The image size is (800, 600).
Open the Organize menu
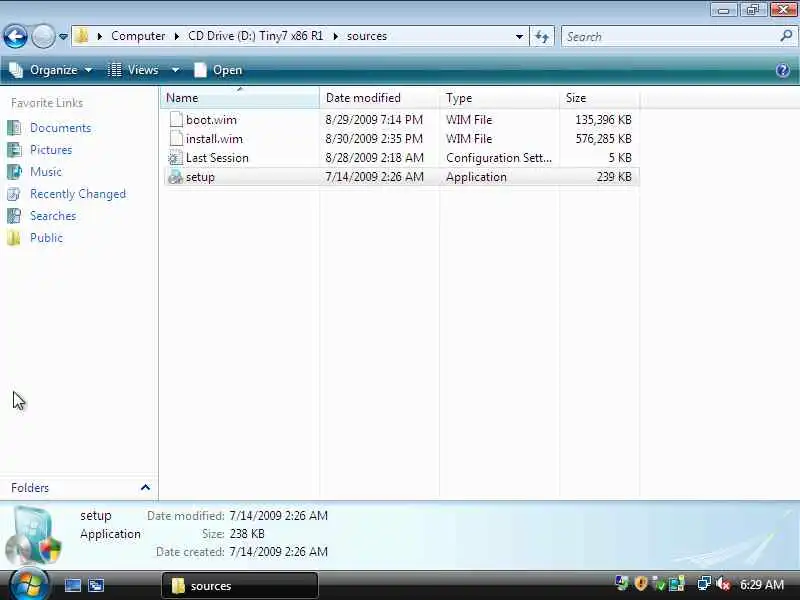tap(51, 70)
